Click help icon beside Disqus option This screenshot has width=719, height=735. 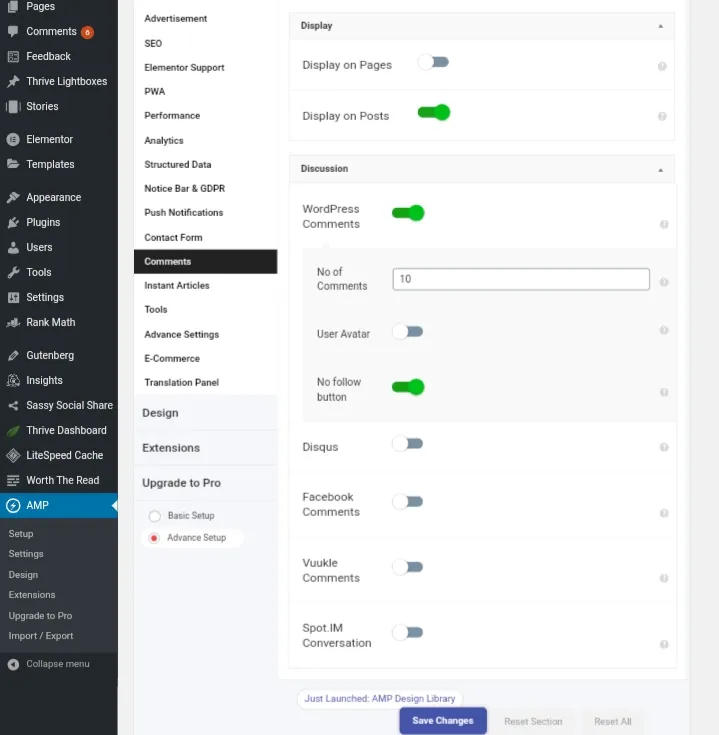click(664, 447)
